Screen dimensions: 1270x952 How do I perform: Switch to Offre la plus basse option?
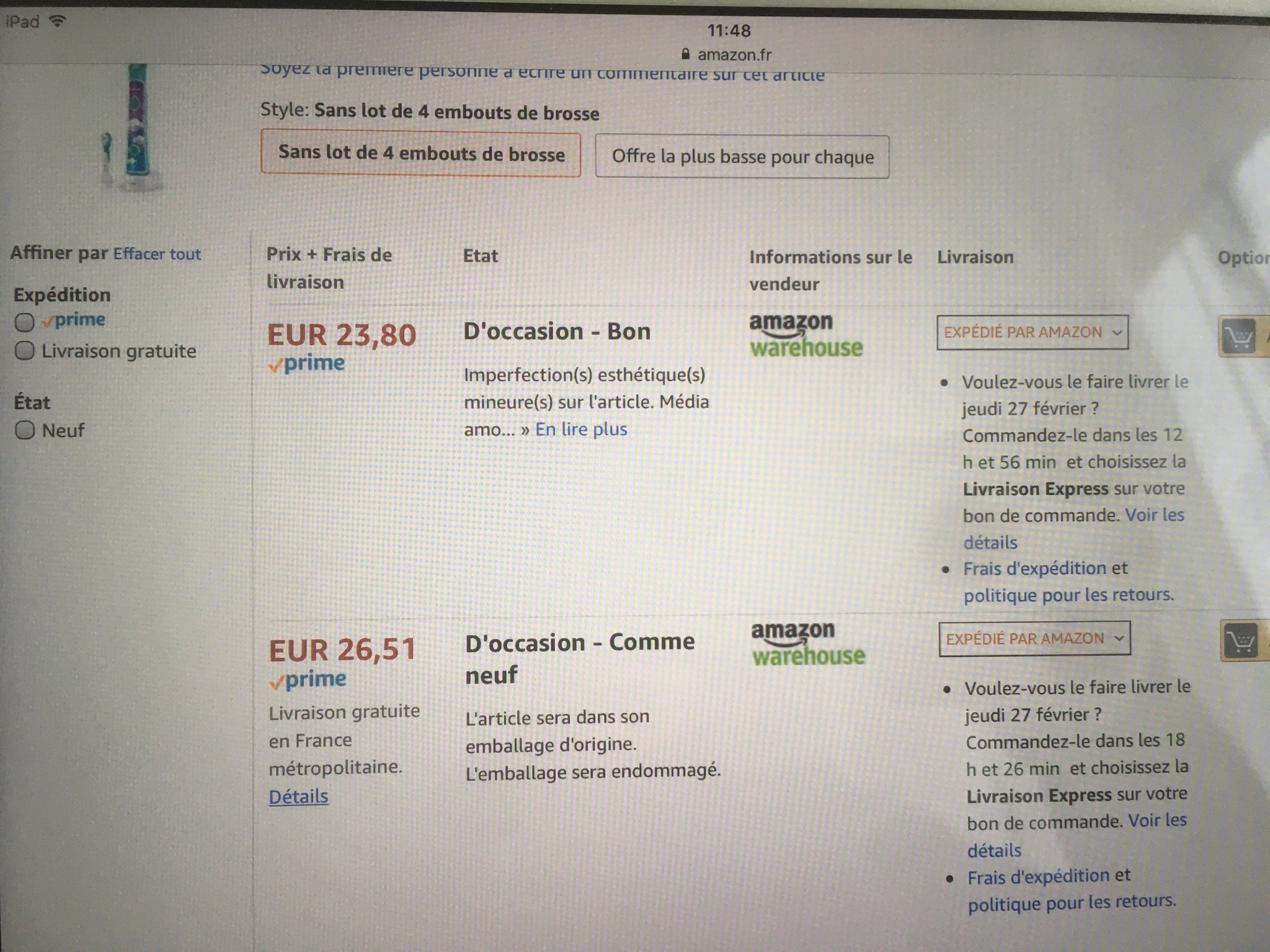point(742,157)
